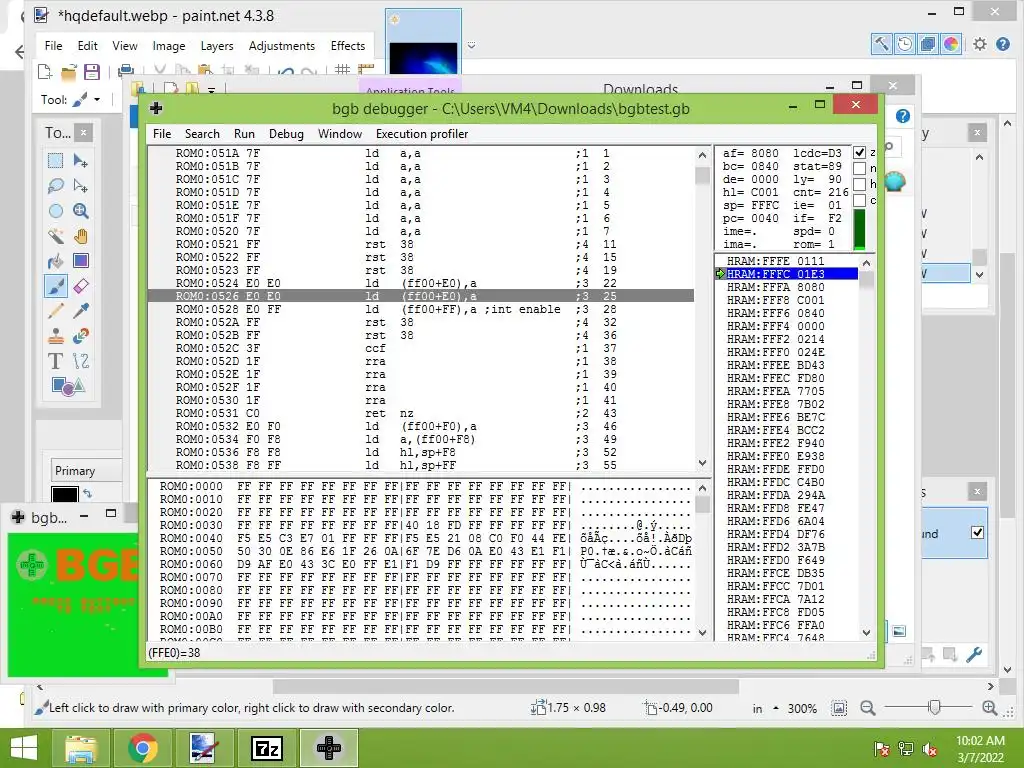Open the Window menu in bgb debugger
The width and height of the screenshot is (1024, 768).
(340, 134)
